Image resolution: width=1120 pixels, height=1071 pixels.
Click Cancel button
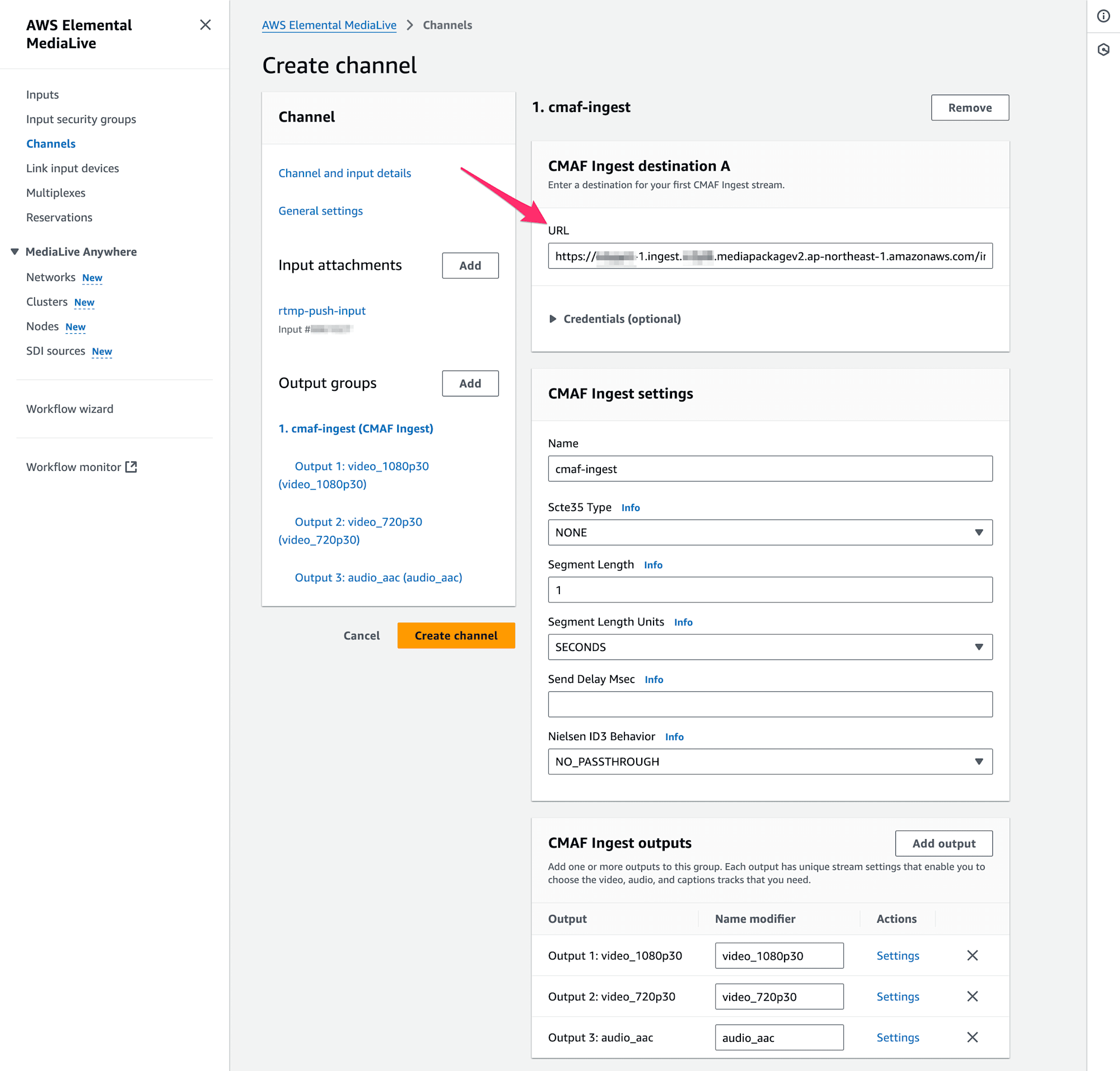pos(362,635)
